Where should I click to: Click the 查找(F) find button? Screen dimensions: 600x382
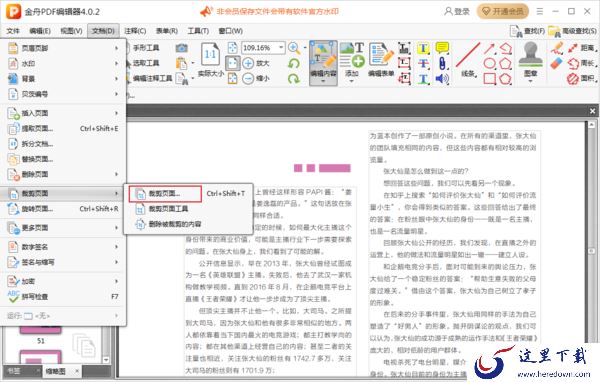pyautogui.click(x=528, y=31)
